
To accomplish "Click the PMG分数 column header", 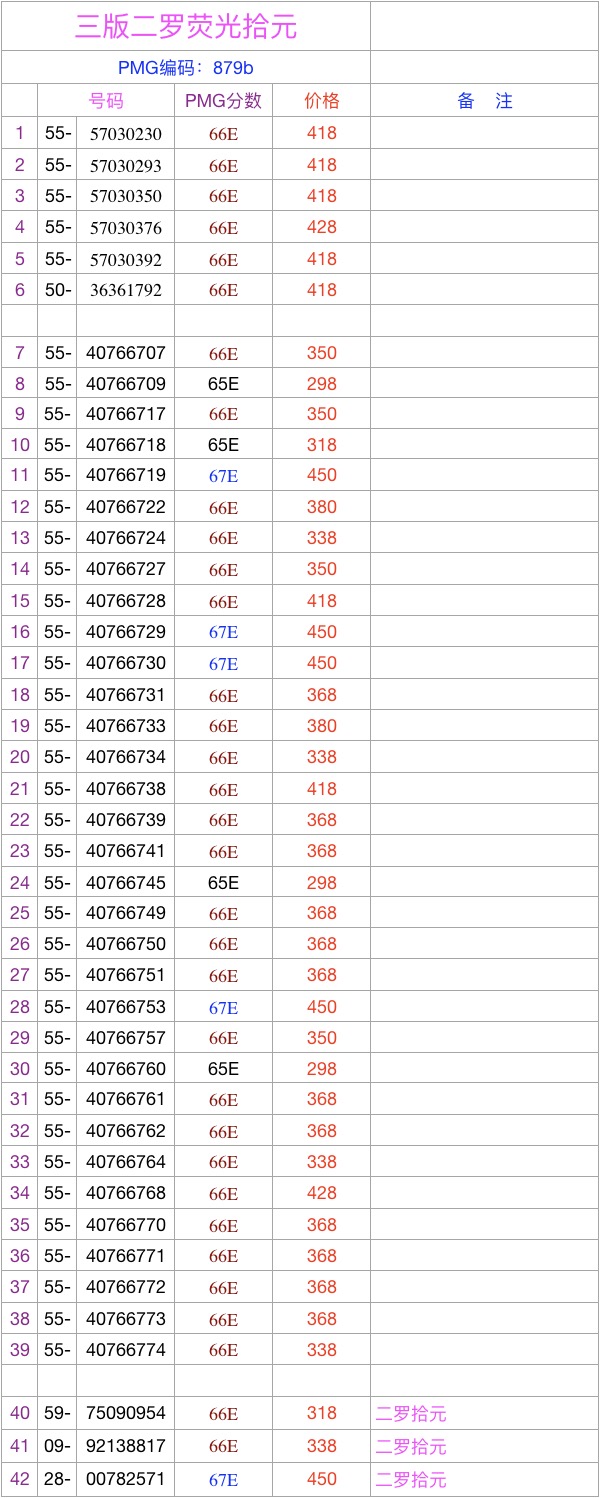I will [223, 101].
